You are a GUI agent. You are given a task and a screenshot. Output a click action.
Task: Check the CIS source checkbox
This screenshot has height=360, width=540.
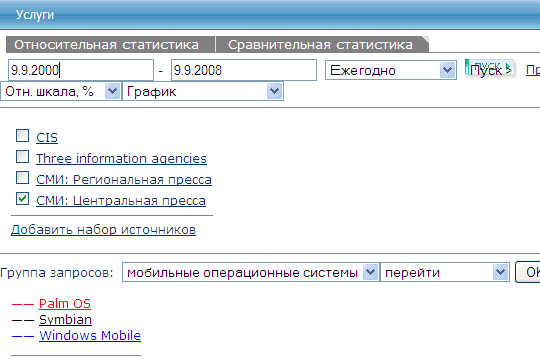pos(22,135)
